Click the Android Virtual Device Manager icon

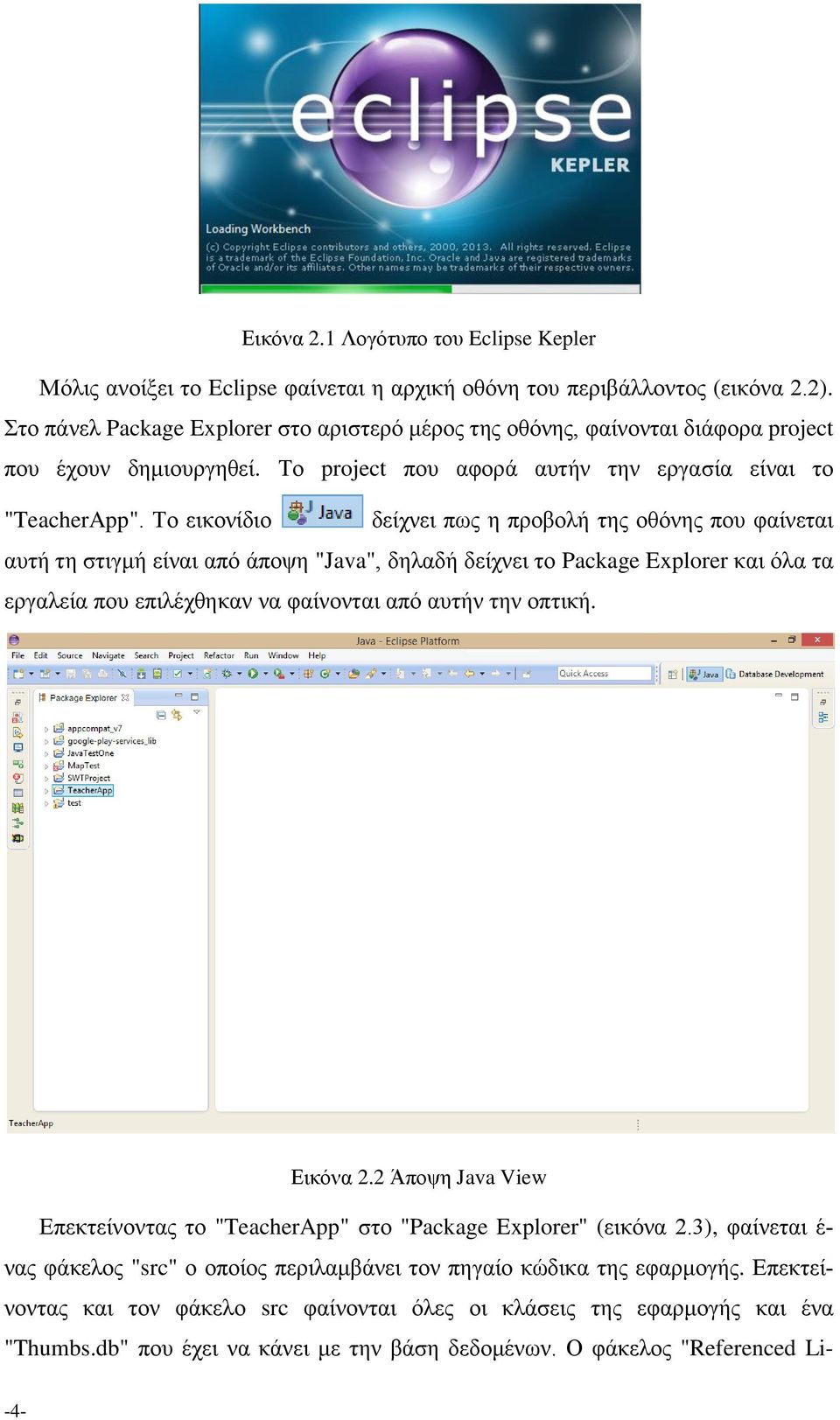point(157,674)
